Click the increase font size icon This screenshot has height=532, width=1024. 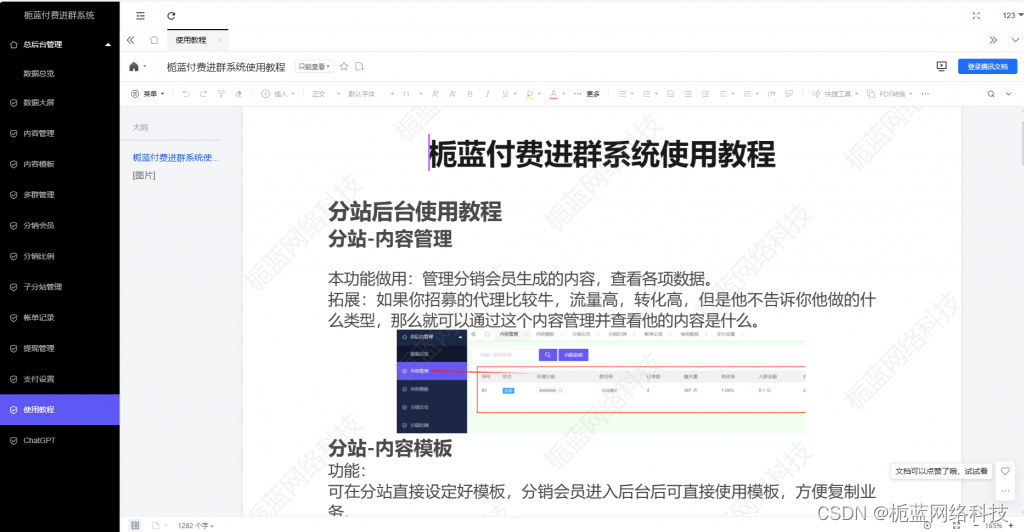435,94
